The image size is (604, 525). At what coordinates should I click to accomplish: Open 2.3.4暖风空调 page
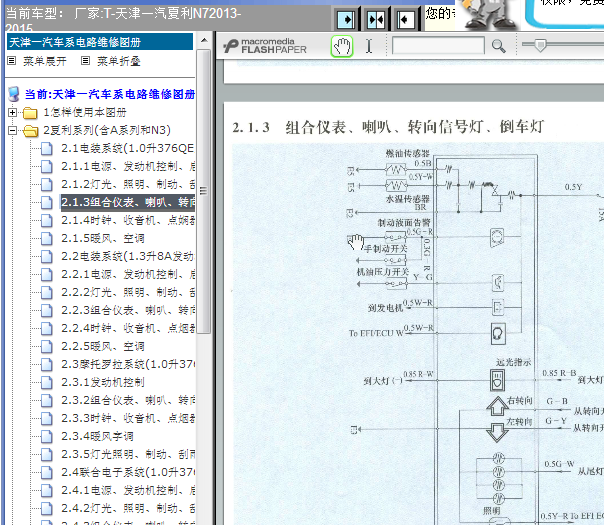coord(97,436)
